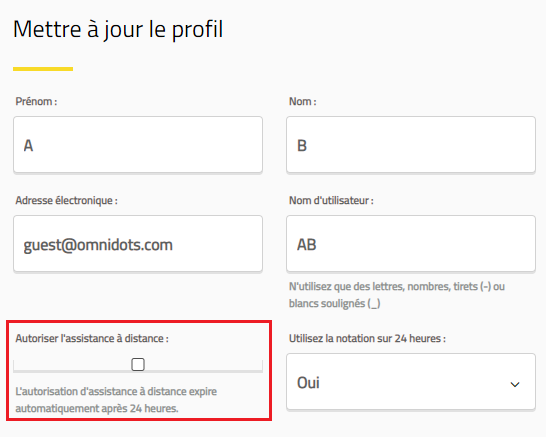The height and width of the screenshot is (437, 546).
Task: Open the 24-hour notation dropdown
Action: 411,382
